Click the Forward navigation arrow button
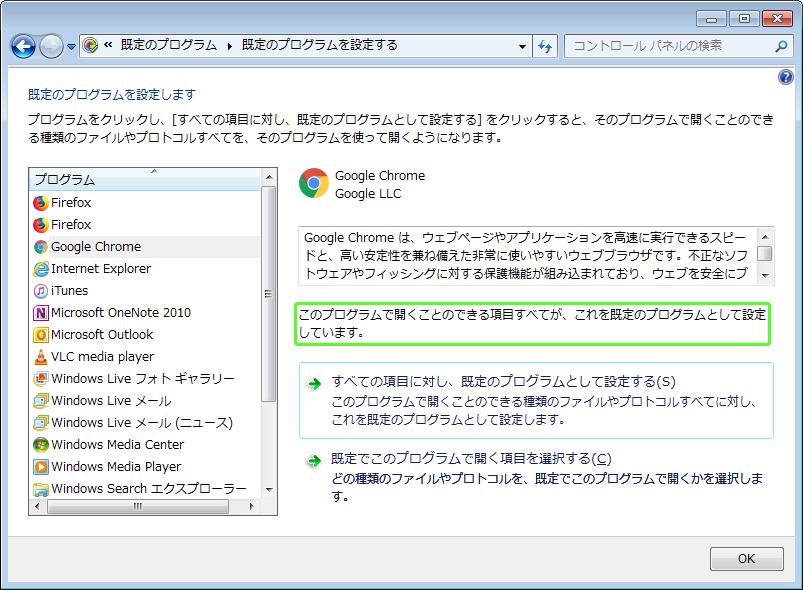This screenshot has height=590, width=803. point(51,47)
